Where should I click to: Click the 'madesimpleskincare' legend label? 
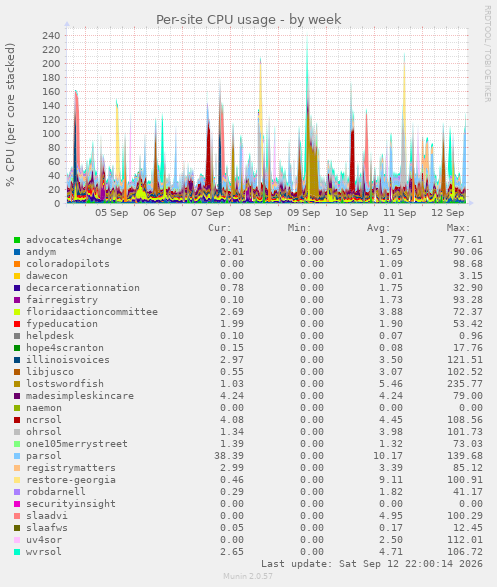tap(80, 396)
